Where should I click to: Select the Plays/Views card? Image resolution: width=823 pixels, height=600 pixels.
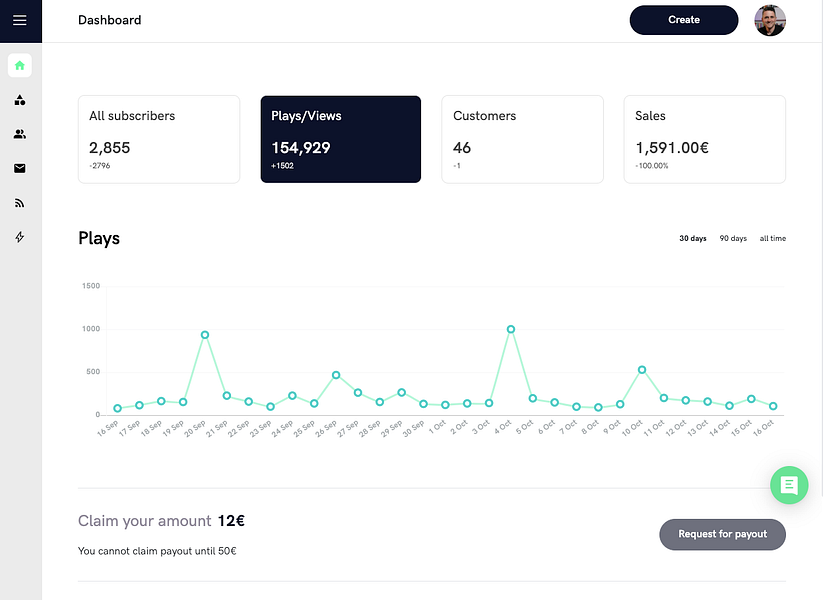(341, 139)
